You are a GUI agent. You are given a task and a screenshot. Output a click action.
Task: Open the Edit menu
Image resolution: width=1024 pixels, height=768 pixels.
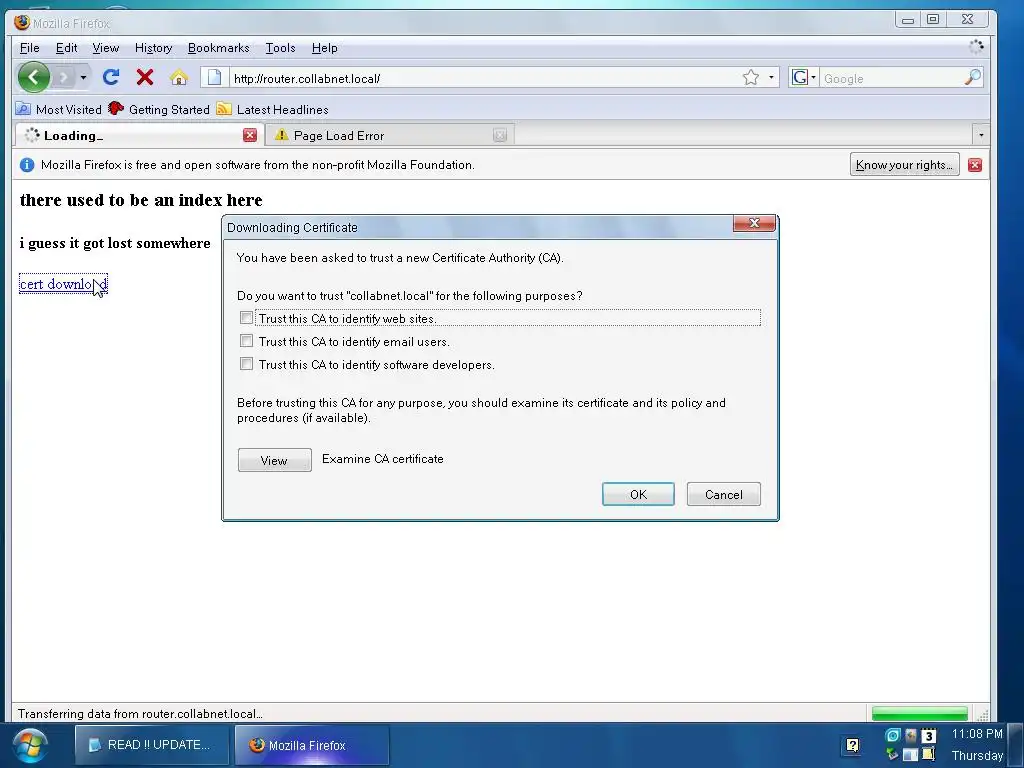66,48
